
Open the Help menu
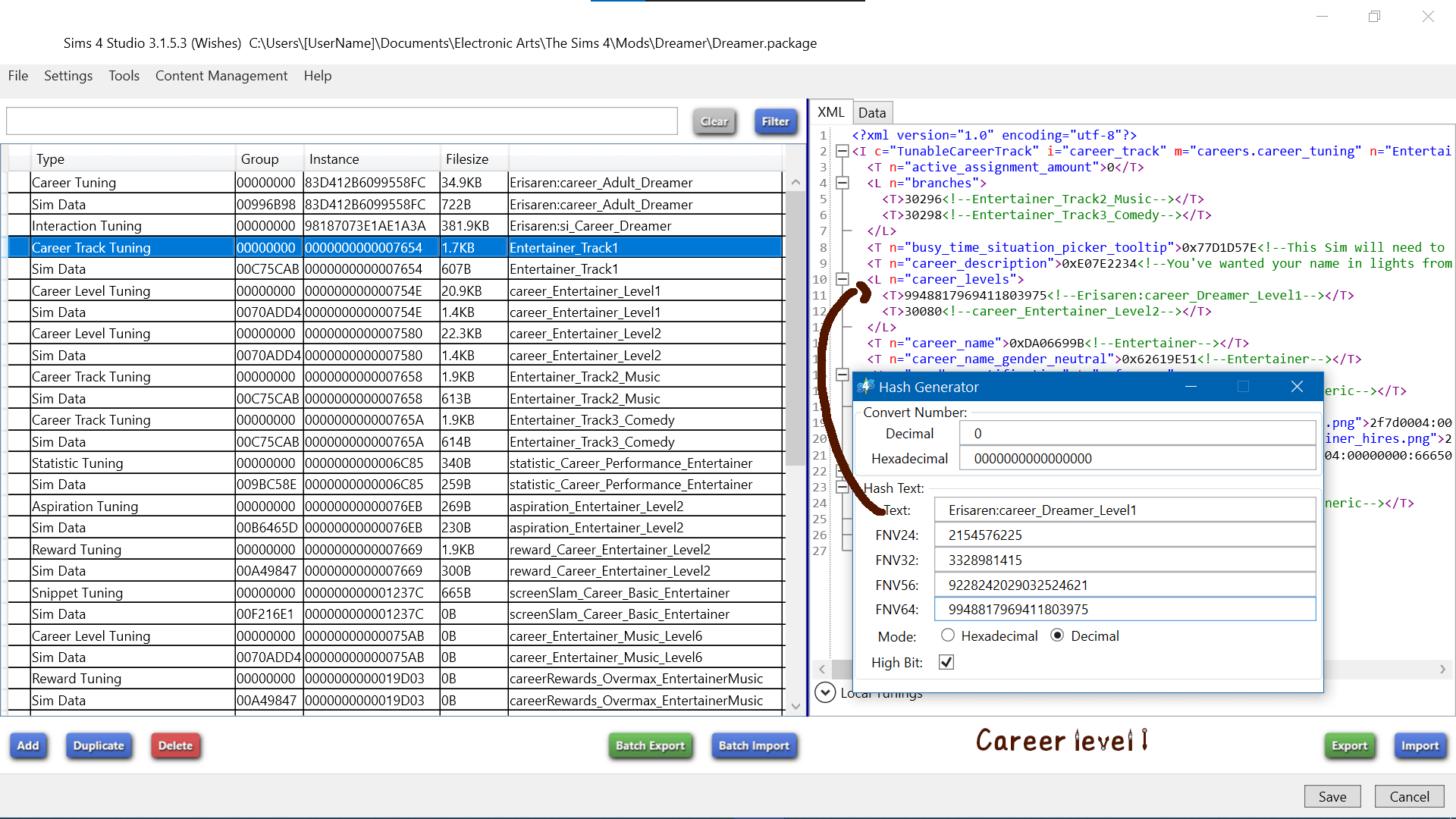[318, 76]
